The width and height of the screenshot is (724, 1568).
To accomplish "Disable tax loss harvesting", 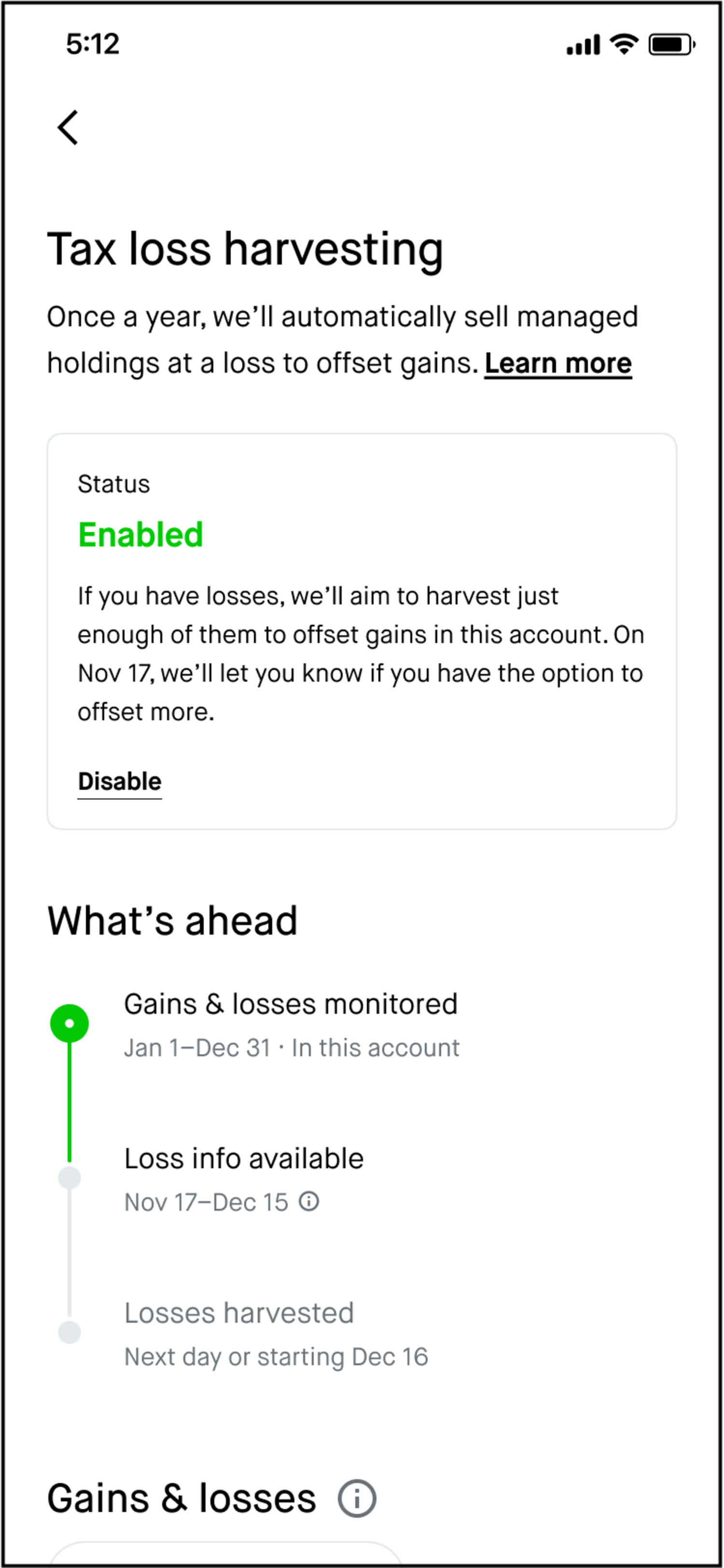I will pyautogui.click(x=119, y=781).
